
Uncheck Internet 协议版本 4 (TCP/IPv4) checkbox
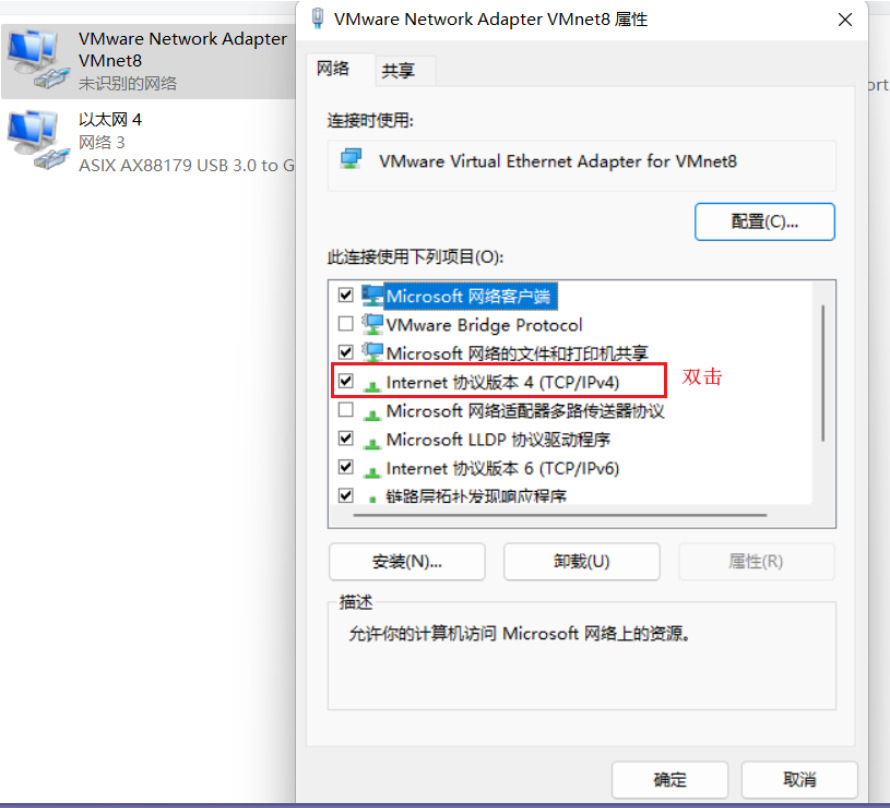346,381
